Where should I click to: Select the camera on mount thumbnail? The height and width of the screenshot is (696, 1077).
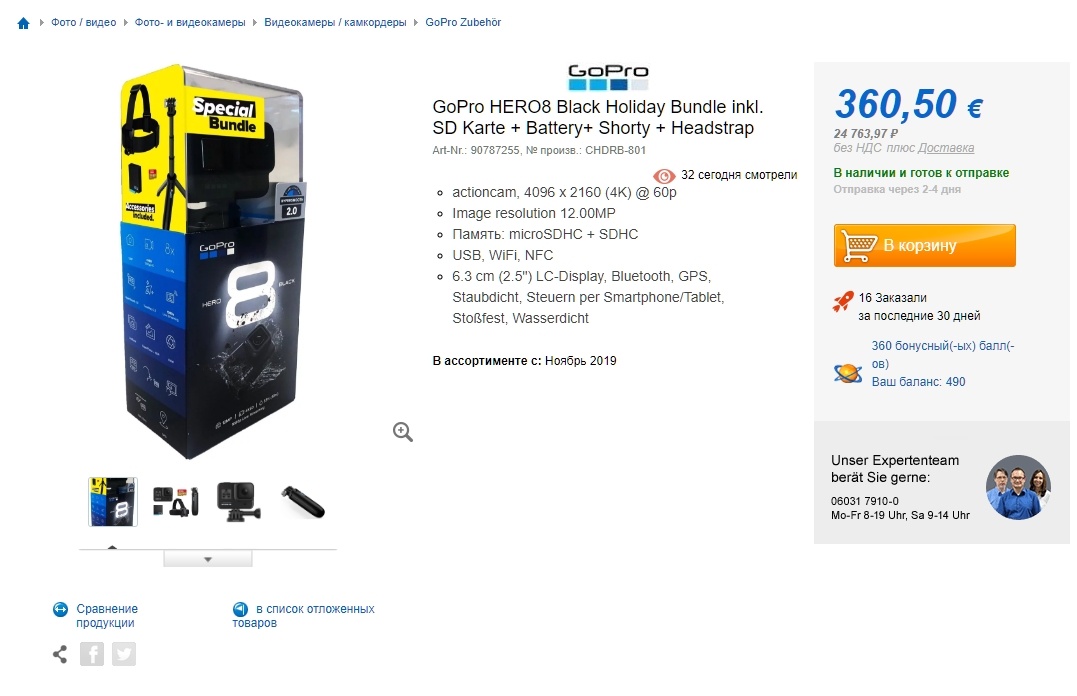(x=239, y=502)
